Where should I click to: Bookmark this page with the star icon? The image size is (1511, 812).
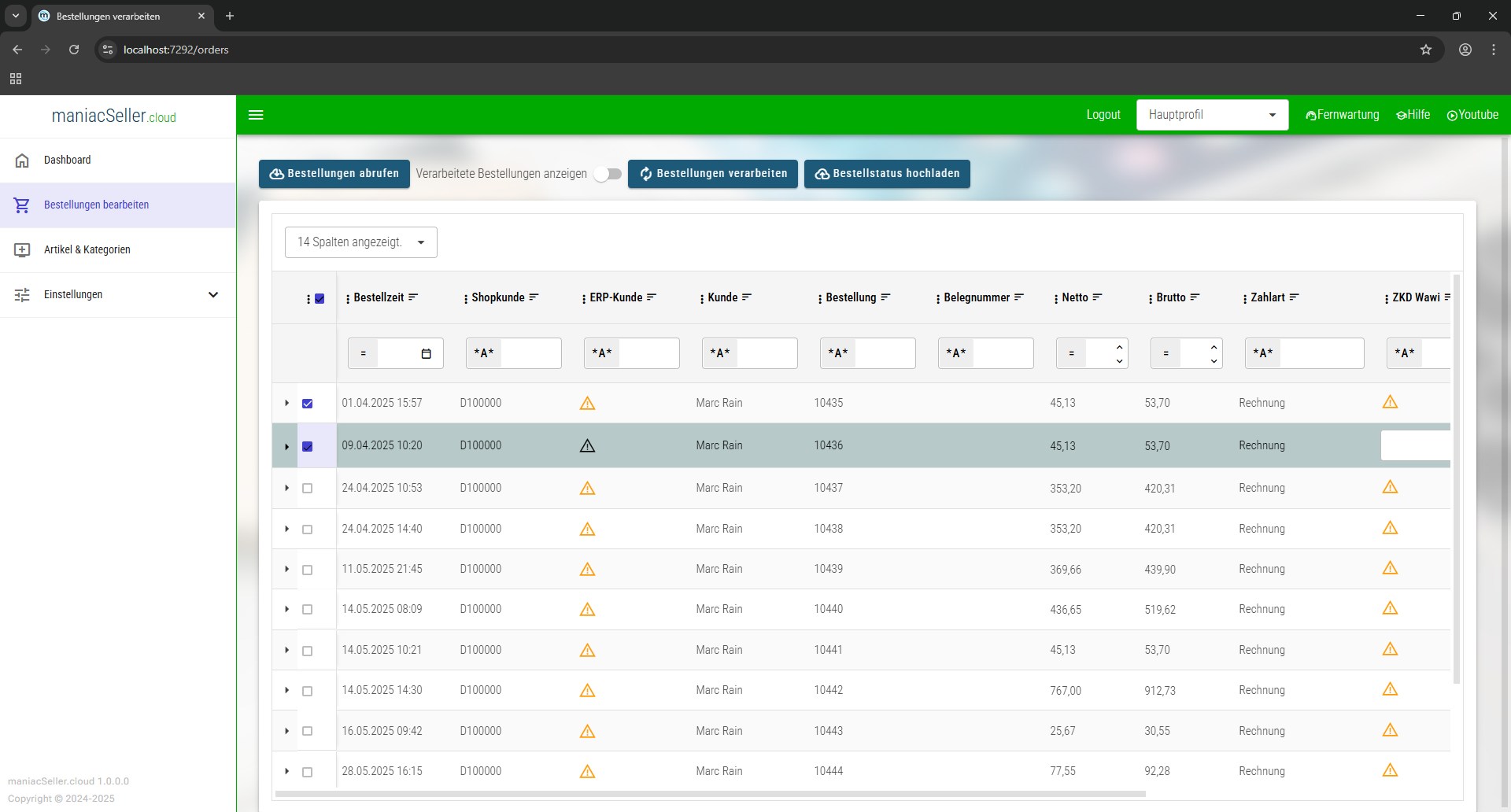[x=1426, y=50]
